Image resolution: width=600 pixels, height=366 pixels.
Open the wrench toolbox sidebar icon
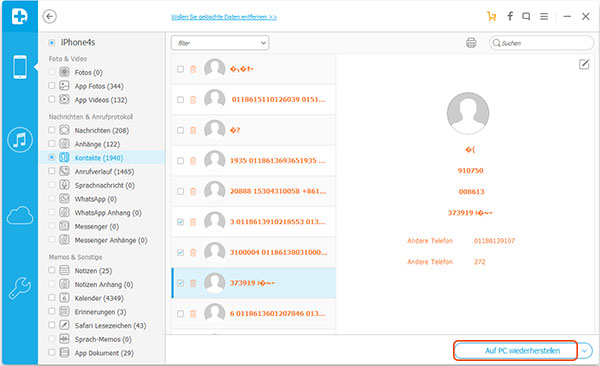(x=20, y=288)
